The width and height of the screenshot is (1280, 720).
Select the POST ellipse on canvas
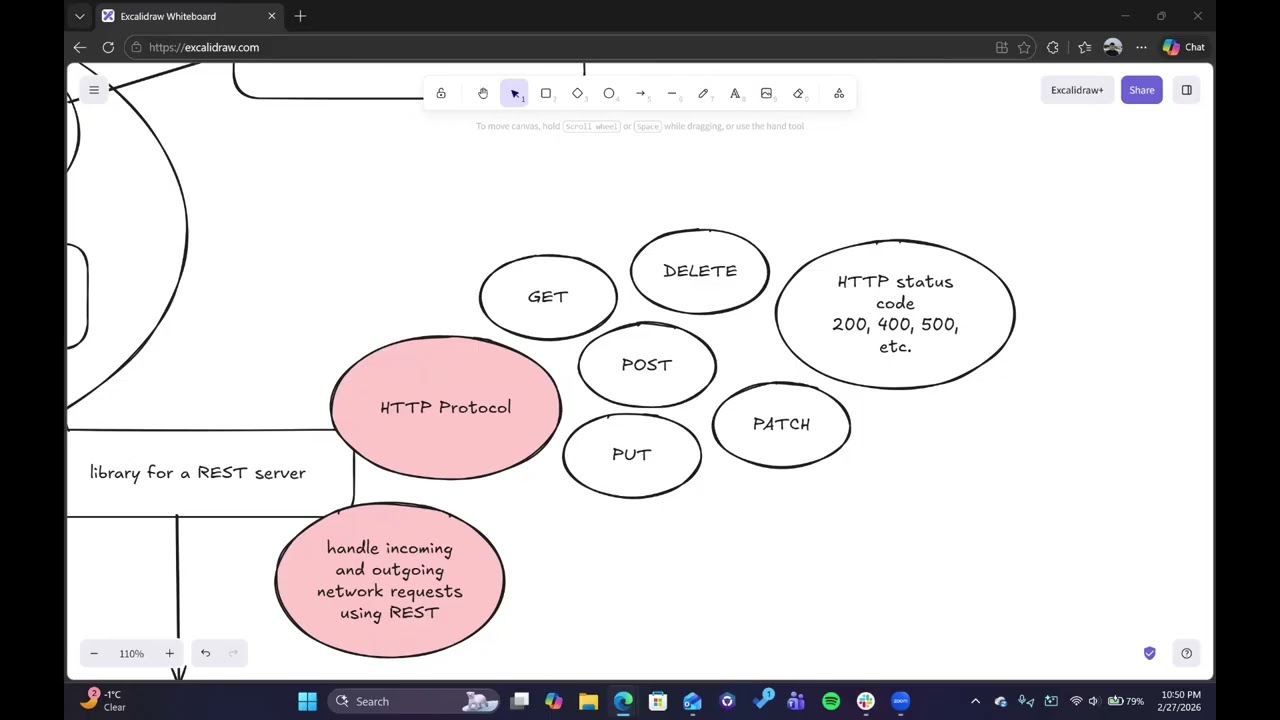coord(647,365)
